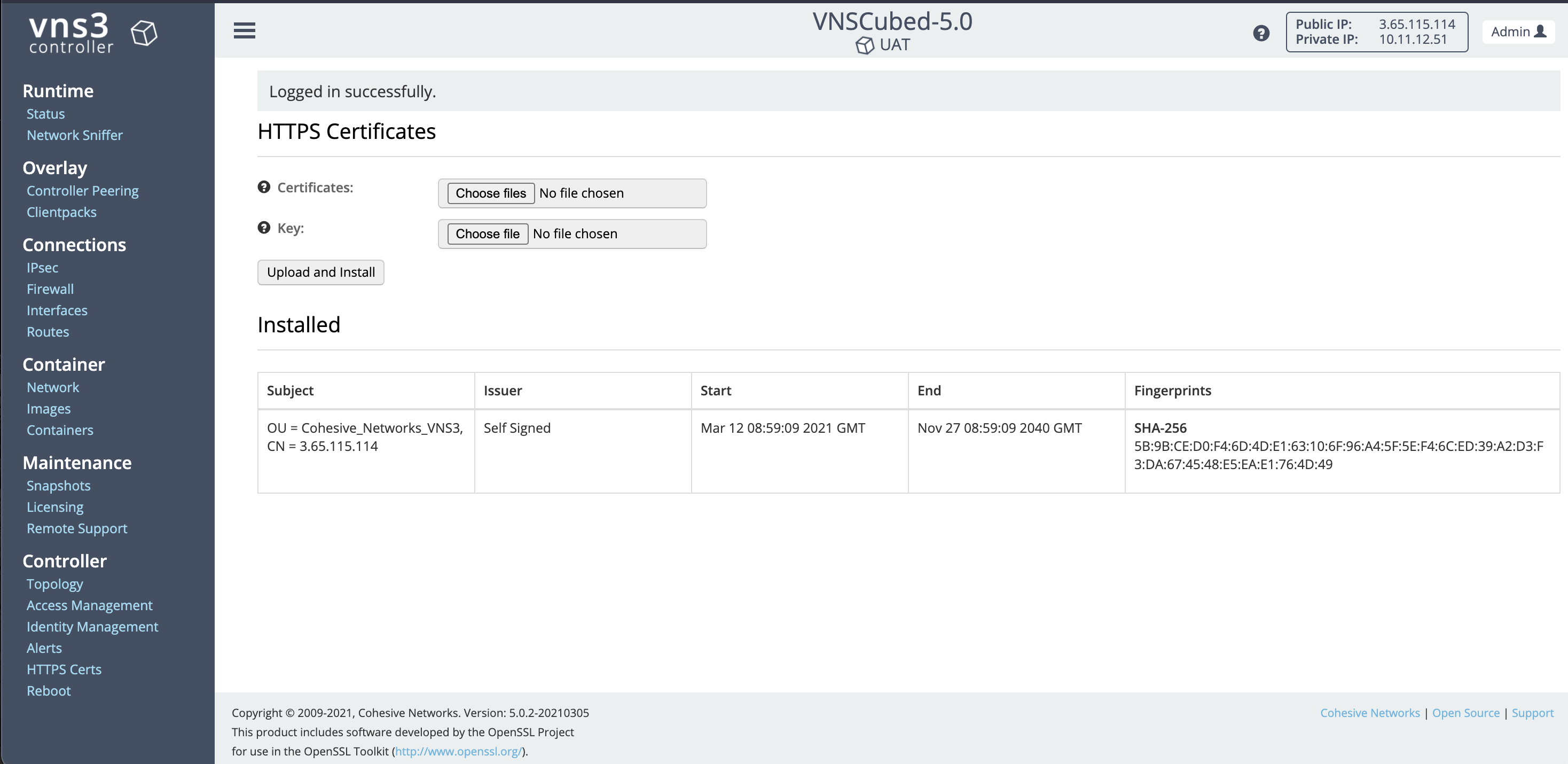Click the help icon beside Certificates label
Screen dimensions: 1568x764
click(264, 187)
